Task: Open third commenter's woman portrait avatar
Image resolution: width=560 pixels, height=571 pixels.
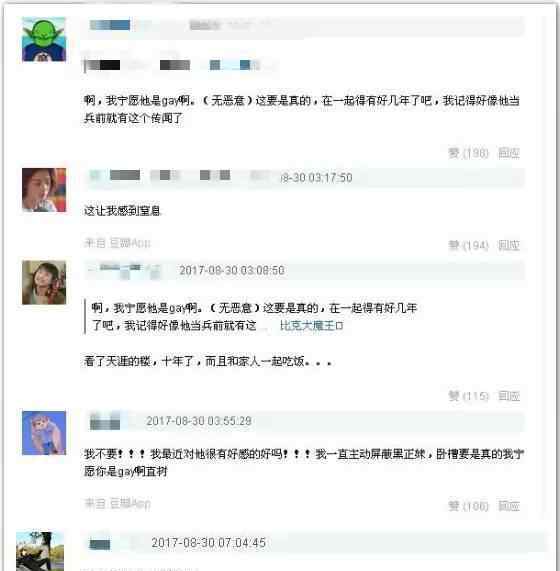Action: [x=44, y=283]
